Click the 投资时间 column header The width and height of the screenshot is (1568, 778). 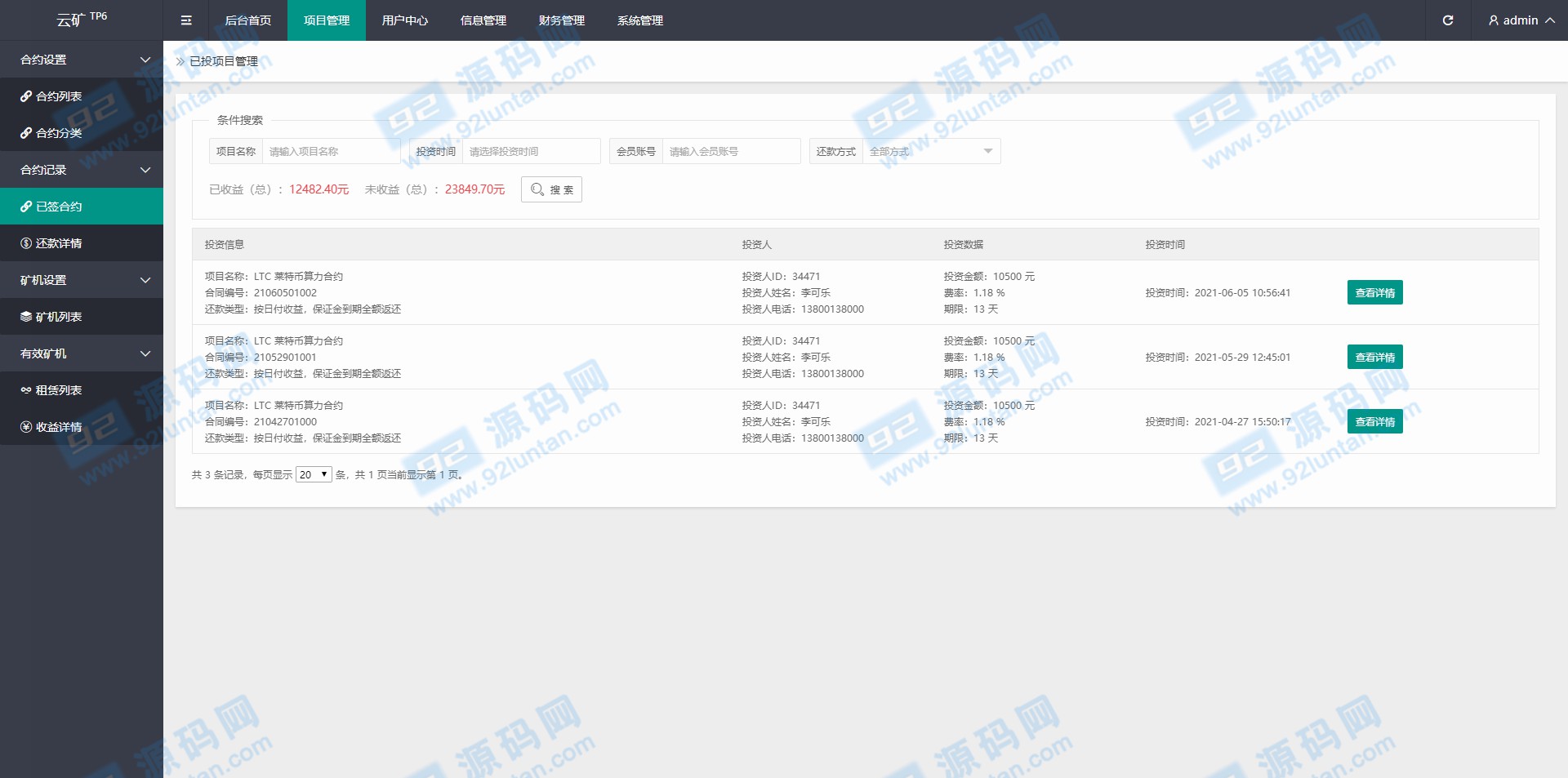1165,244
